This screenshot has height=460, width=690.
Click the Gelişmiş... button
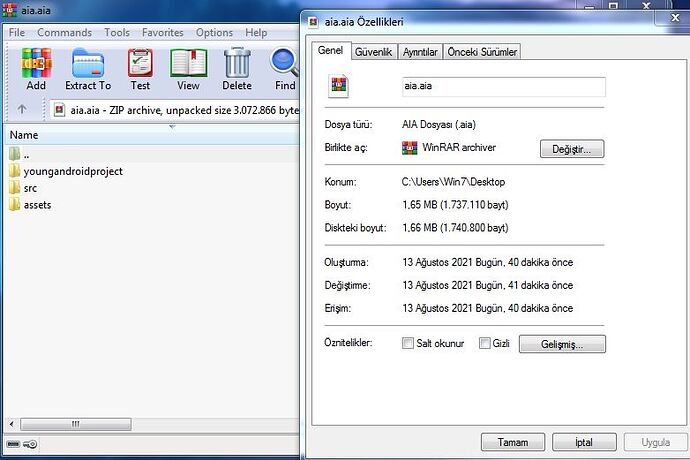coord(562,344)
